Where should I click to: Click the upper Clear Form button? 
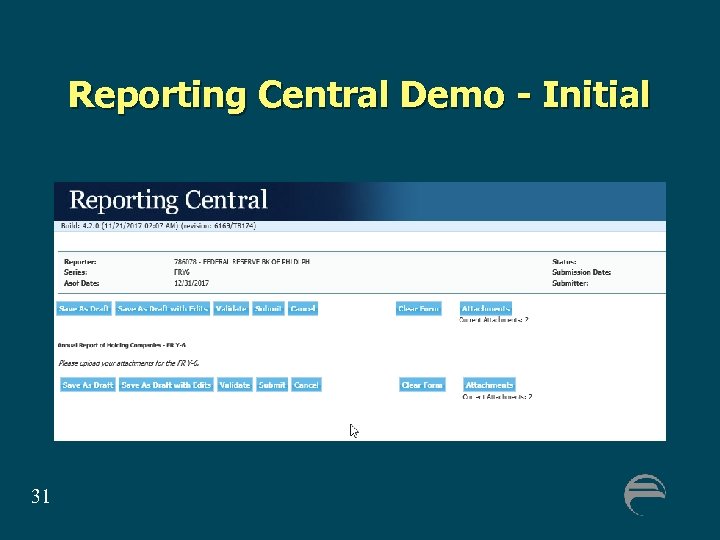(x=419, y=309)
